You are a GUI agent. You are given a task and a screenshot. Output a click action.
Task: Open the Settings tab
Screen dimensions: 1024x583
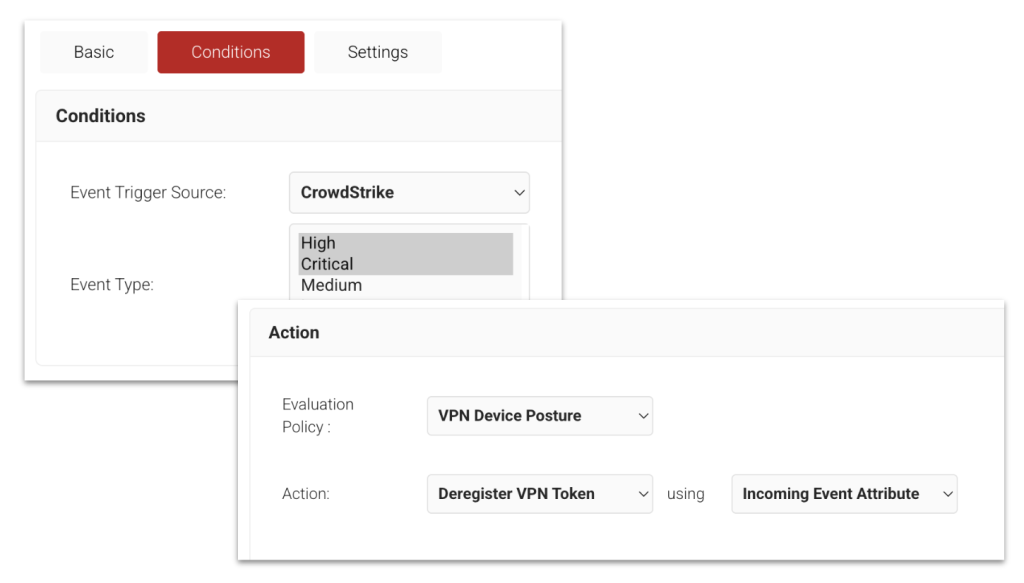(377, 52)
